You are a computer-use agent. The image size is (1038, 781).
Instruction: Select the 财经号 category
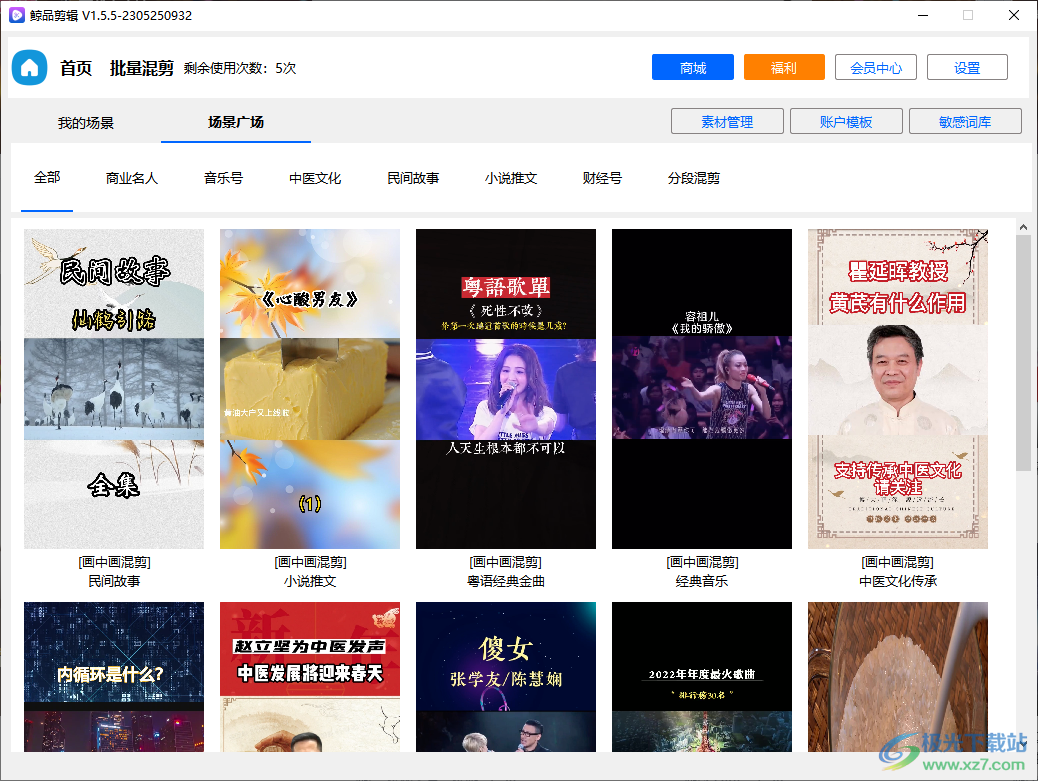pos(602,178)
